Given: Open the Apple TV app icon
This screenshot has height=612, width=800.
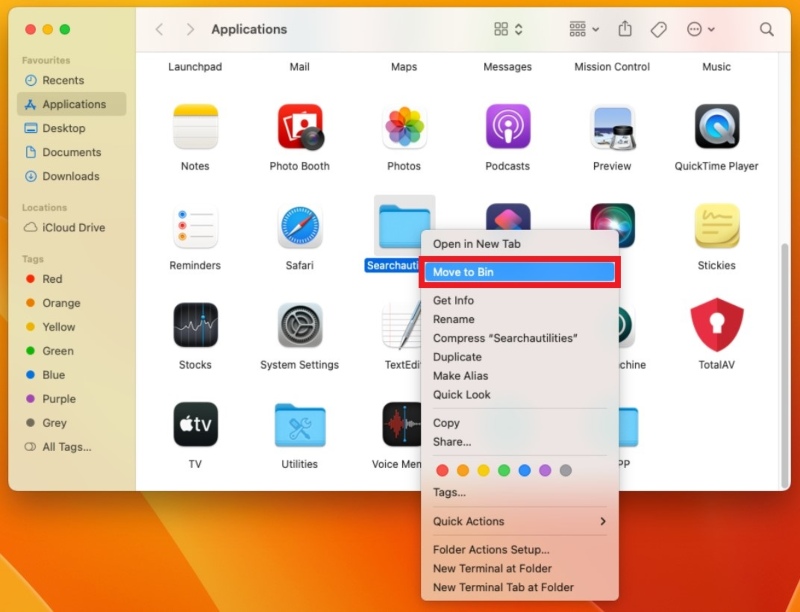Looking at the screenshot, I should 195,424.
